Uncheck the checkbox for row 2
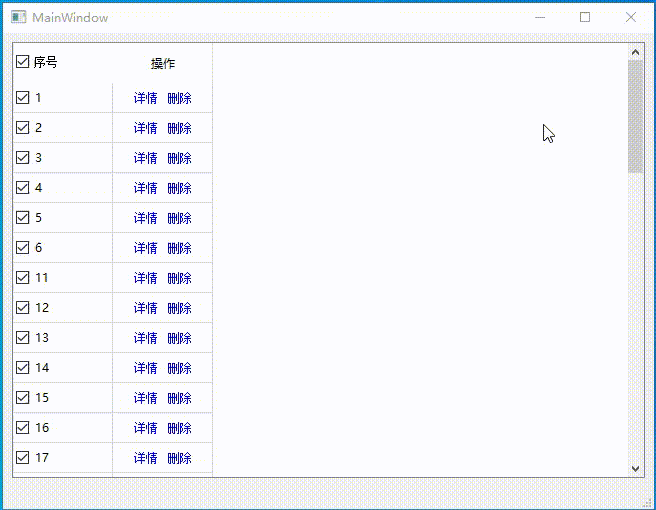Screen dimensions: 656x510 pos(23,128)
